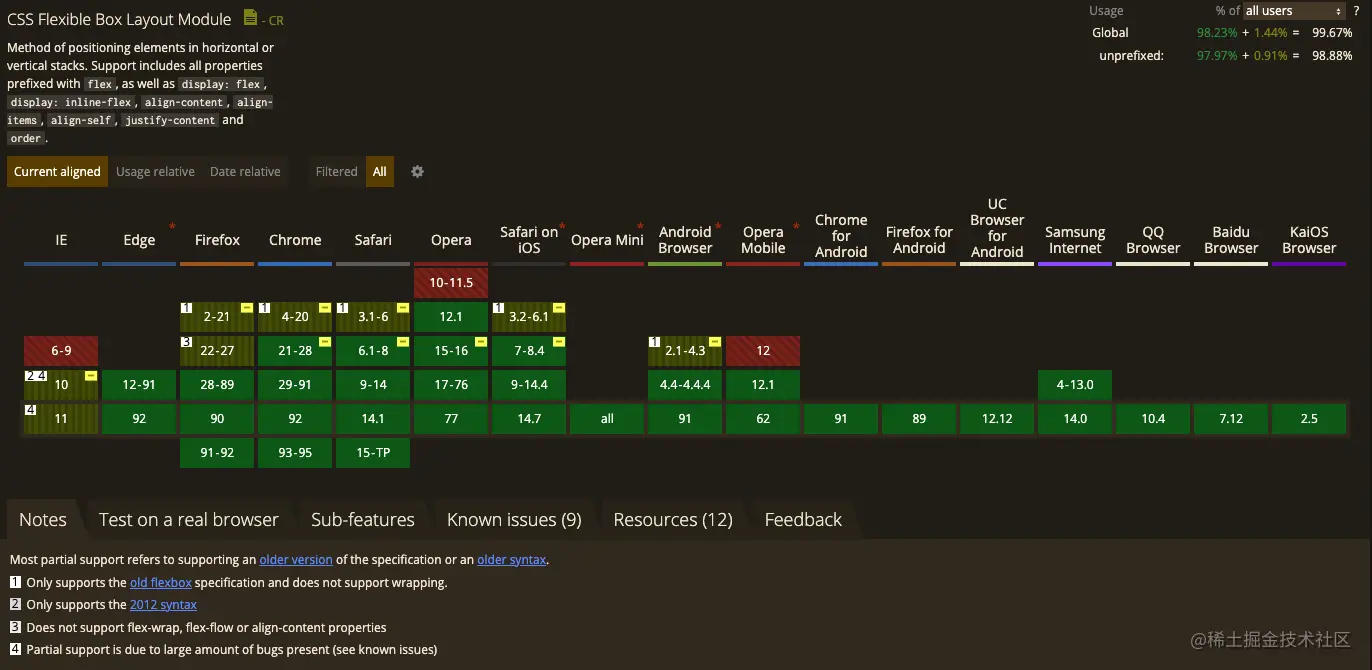
Task: Click the UC Browser for Android header
Action: (997, 228)
